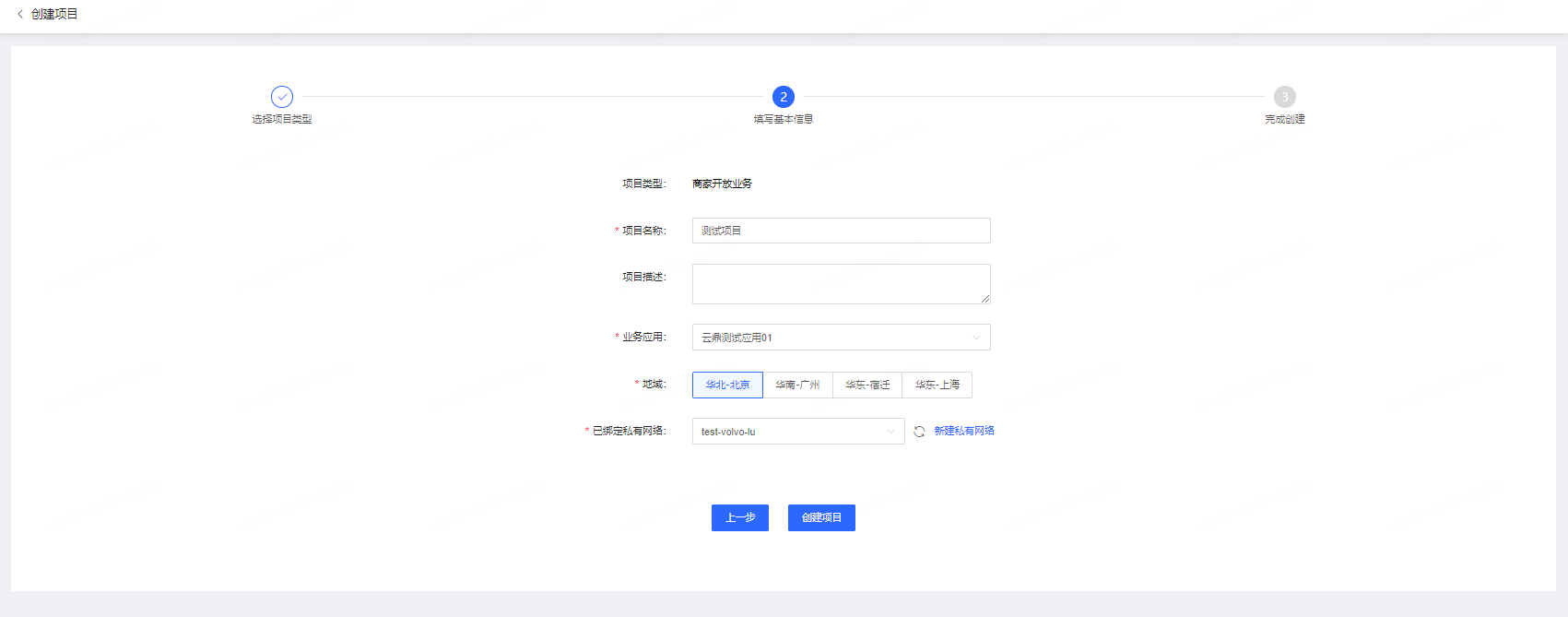Switch region to 华东-宿迁
1568x617 pixels.
coord(867,385)
